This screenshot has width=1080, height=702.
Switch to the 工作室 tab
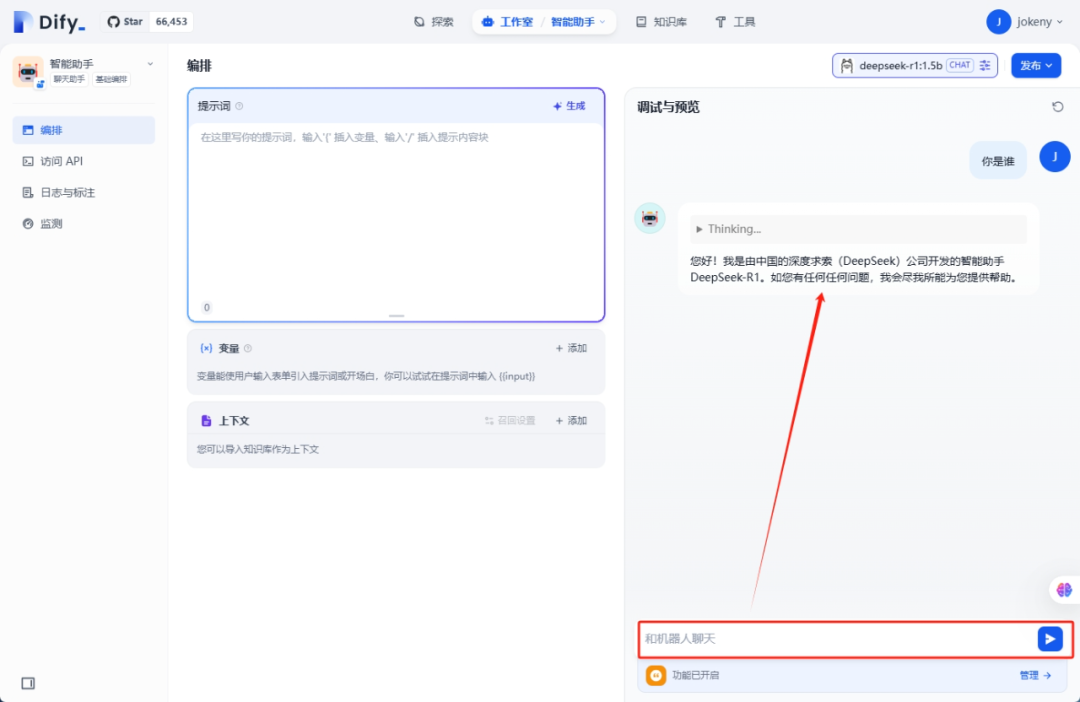(508, 22)
